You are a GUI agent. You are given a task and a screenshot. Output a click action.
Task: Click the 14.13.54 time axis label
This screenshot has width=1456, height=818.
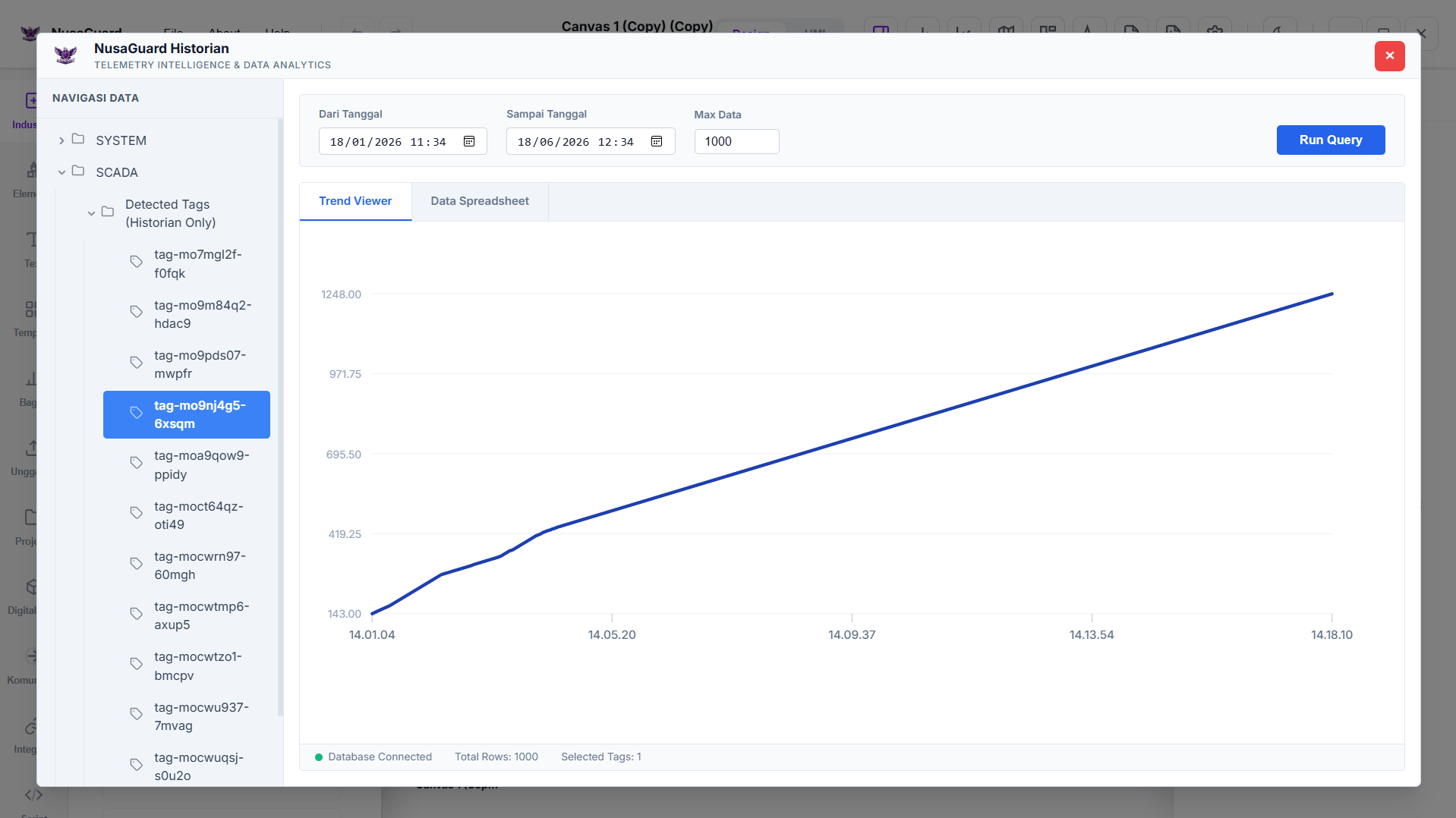[x=1092, y=635]
